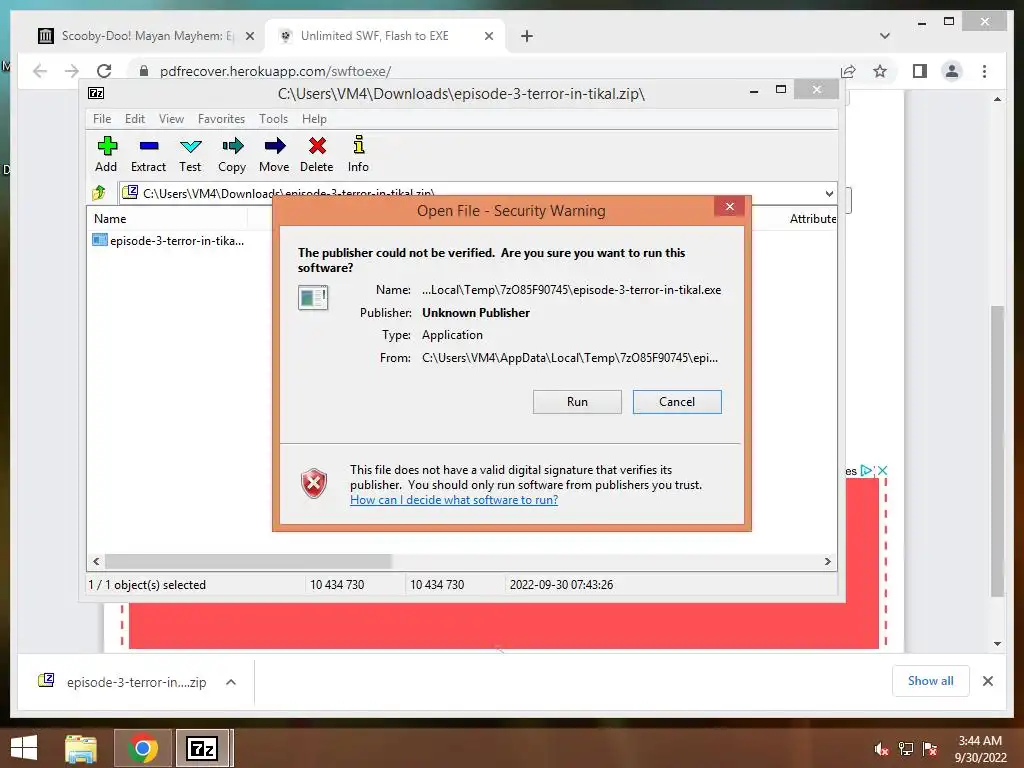1024x768 pixels.
Task: Open the Chrome profile icon
Action: [x=952, y=71]
